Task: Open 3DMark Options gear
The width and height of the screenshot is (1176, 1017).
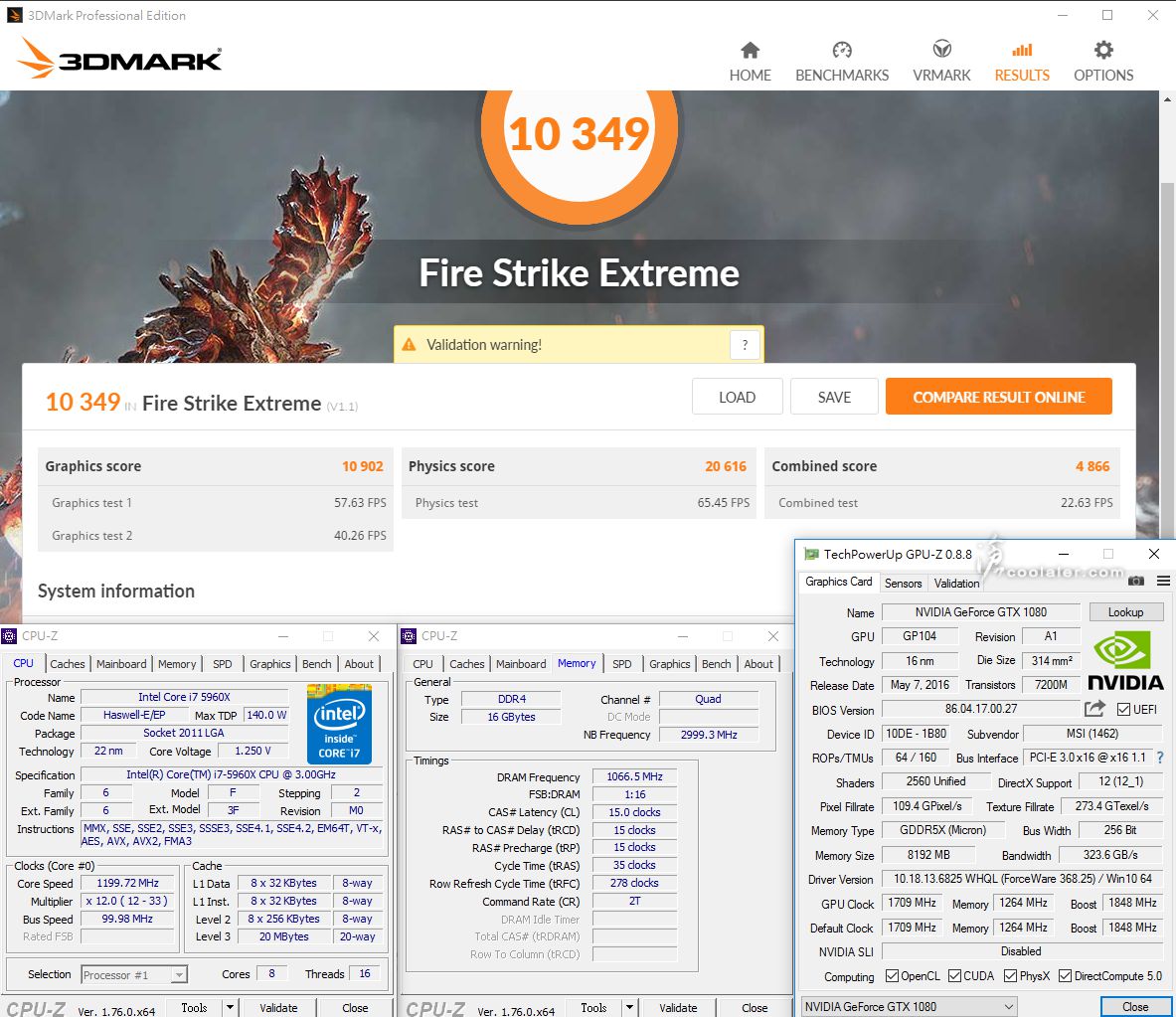Action: coord(1103,51)
